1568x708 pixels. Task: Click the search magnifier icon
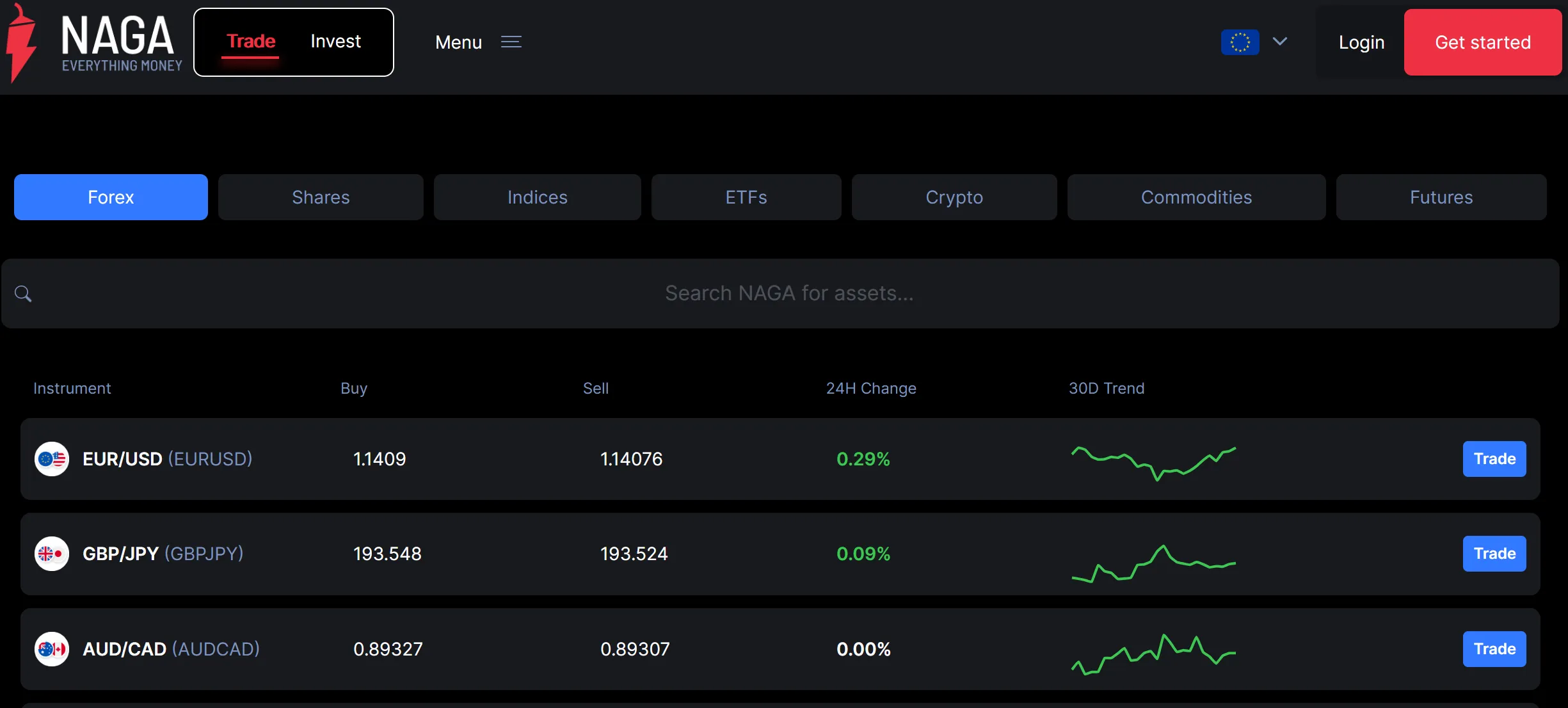pos(23,294)
